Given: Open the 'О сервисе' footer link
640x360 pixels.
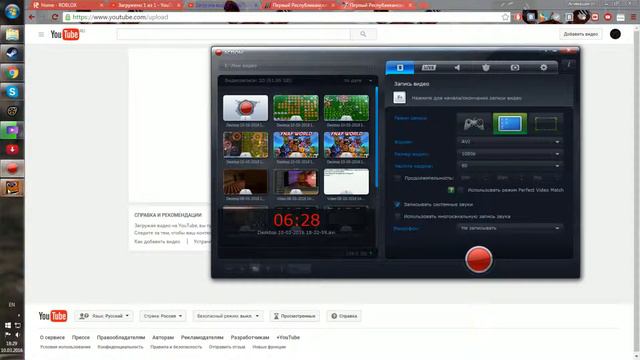Looking at the screenshot, I should point(52,338).
